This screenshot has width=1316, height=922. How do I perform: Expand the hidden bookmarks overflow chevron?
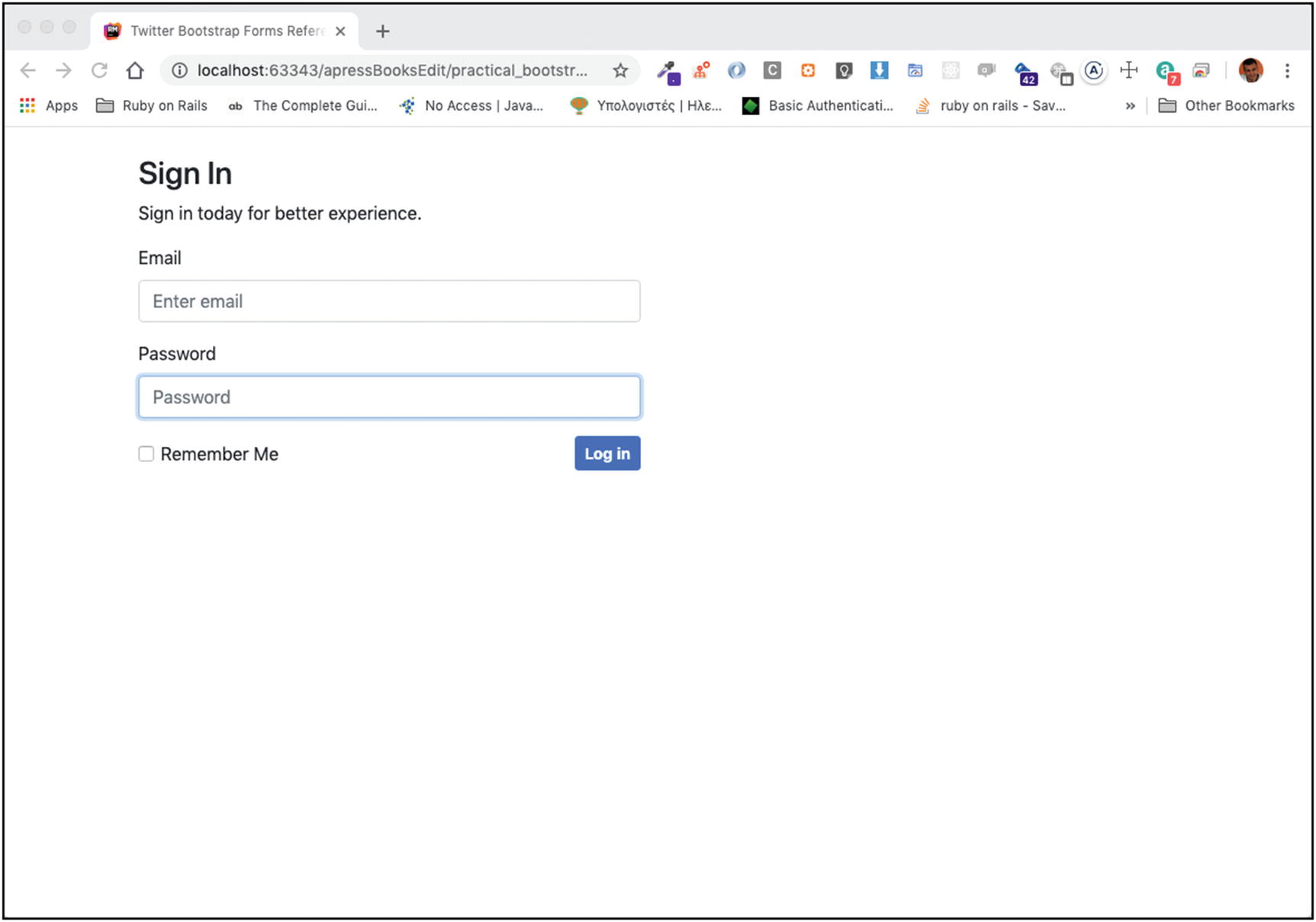point(1130,106)
